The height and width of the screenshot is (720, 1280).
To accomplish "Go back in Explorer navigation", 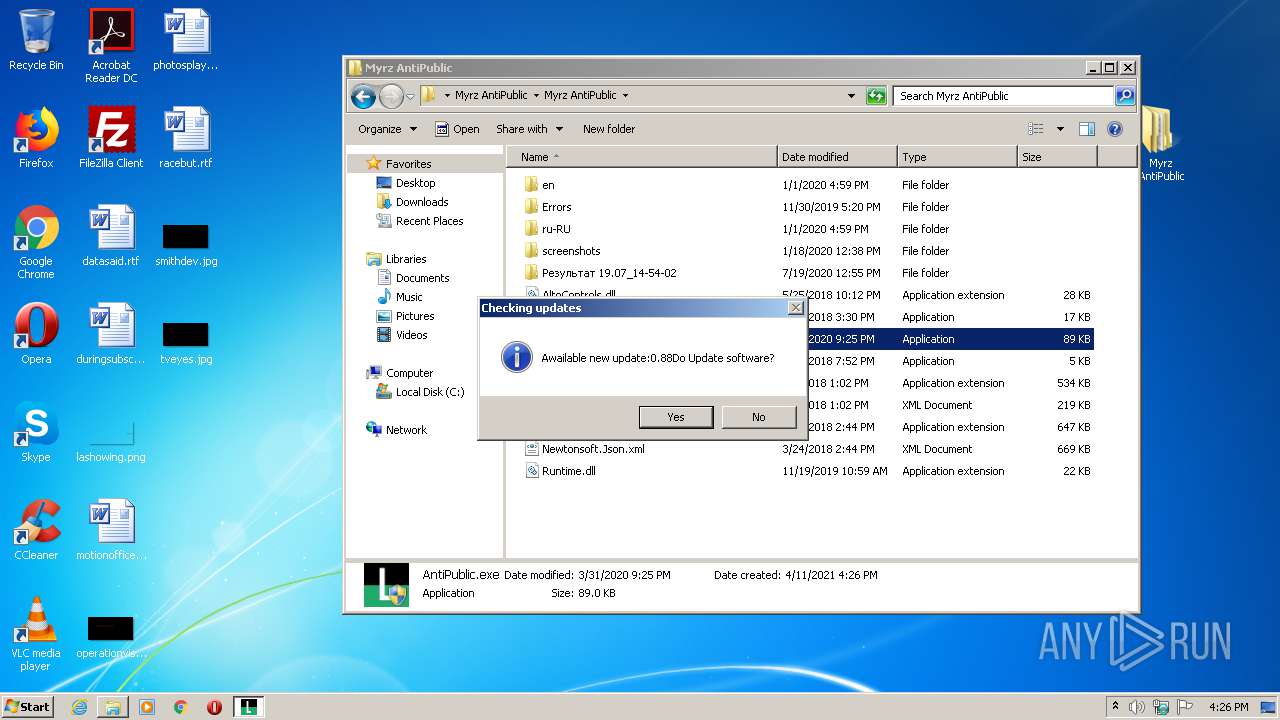I will click(363, 96).
